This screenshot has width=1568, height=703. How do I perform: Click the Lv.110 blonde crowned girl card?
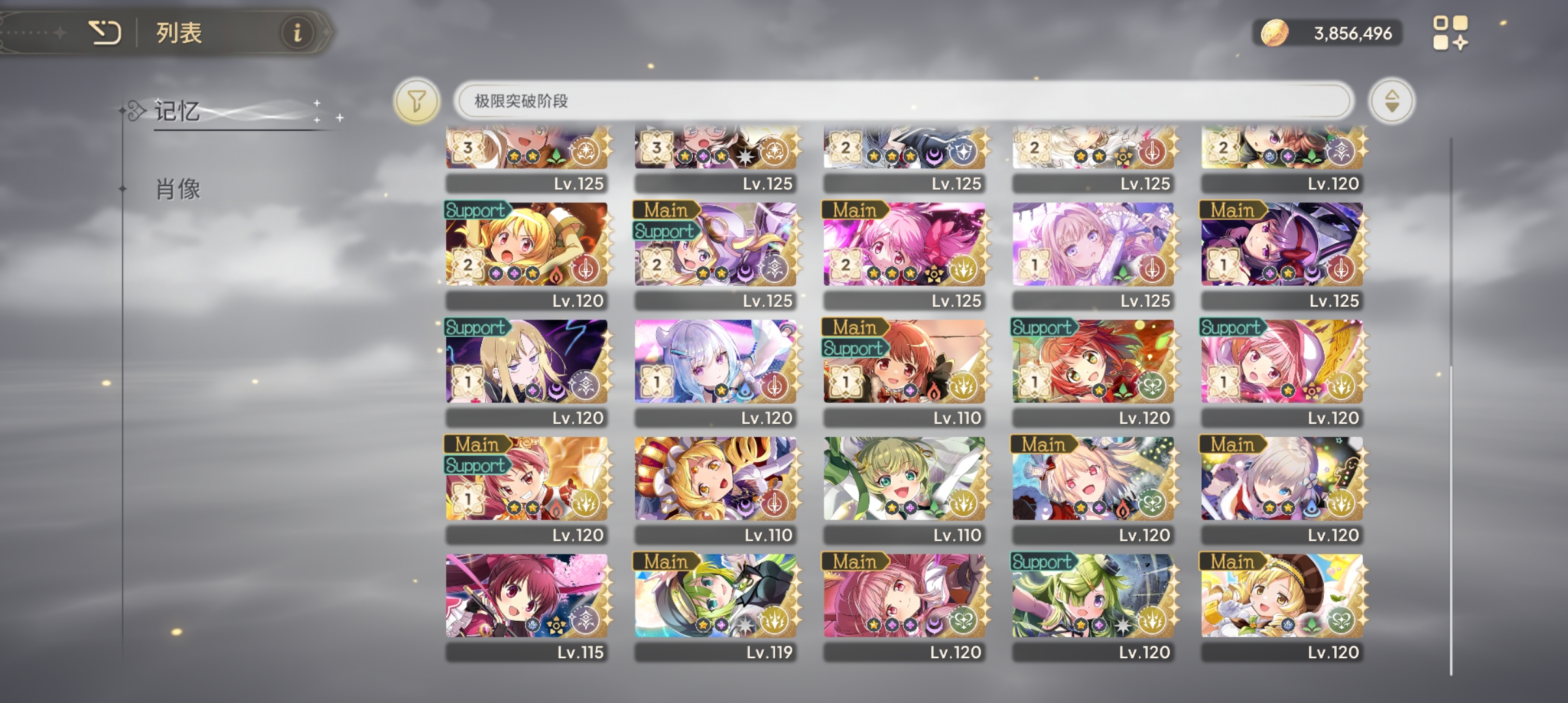tap(715, 489)
